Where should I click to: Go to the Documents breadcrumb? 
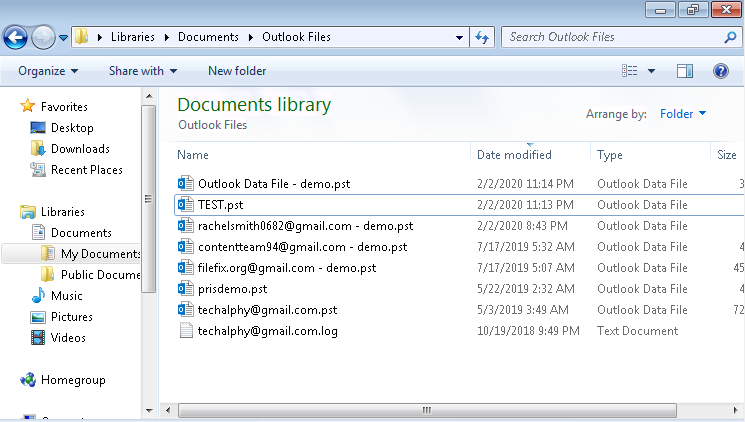point(208,37)
